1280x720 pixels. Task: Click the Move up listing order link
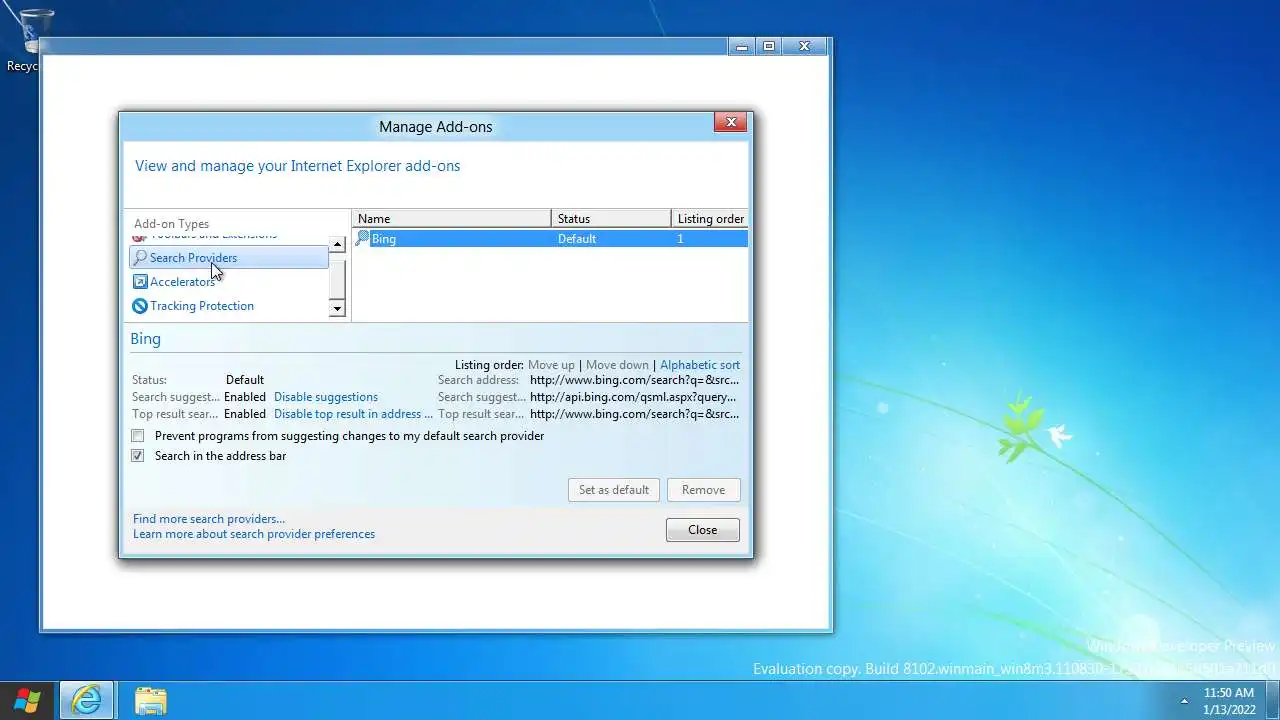click(x=551, y=365)
